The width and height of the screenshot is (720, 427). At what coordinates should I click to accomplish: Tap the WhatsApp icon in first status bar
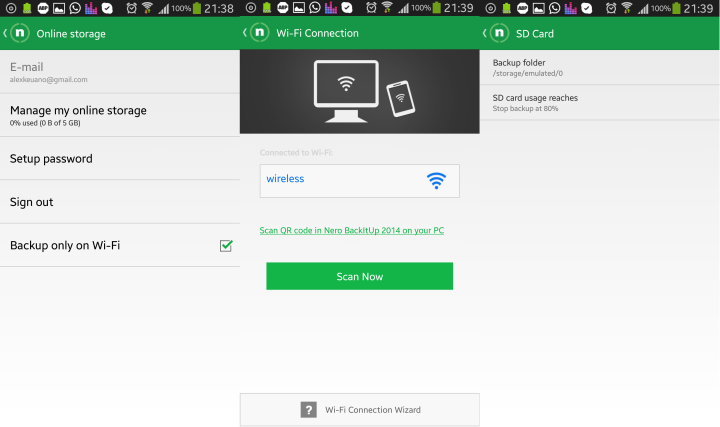point(75,8)
